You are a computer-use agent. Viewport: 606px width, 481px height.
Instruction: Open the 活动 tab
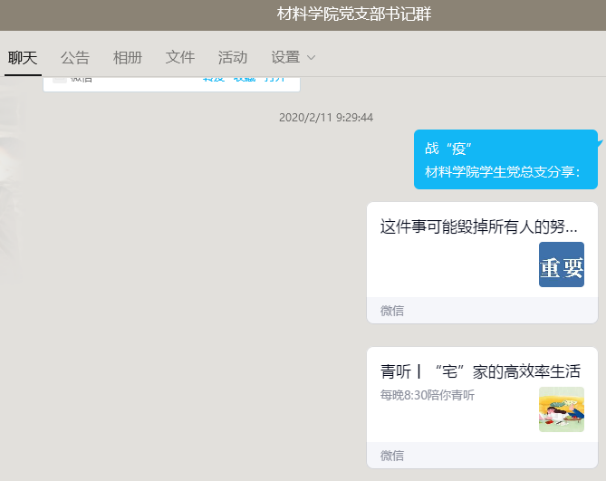click(232, 57)
